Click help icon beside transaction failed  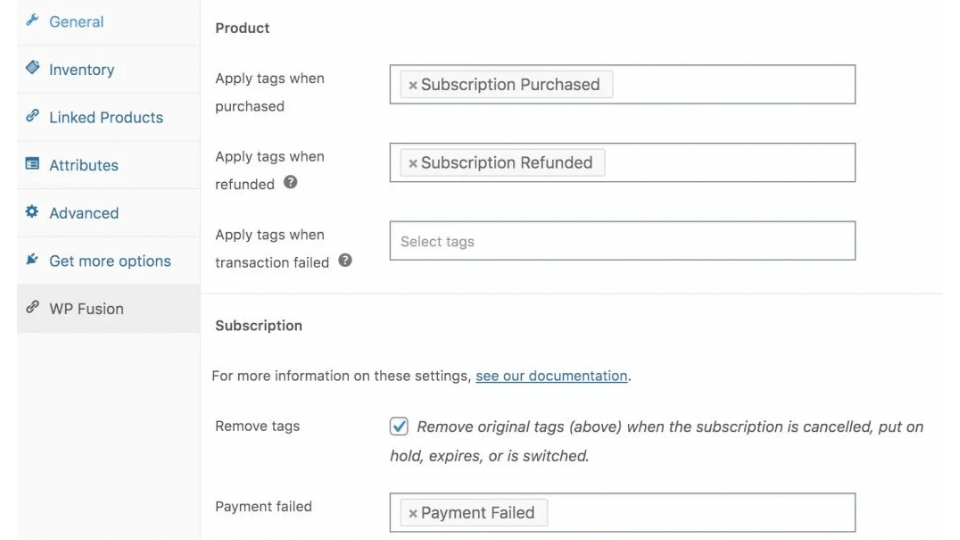[x=345, y=260]
